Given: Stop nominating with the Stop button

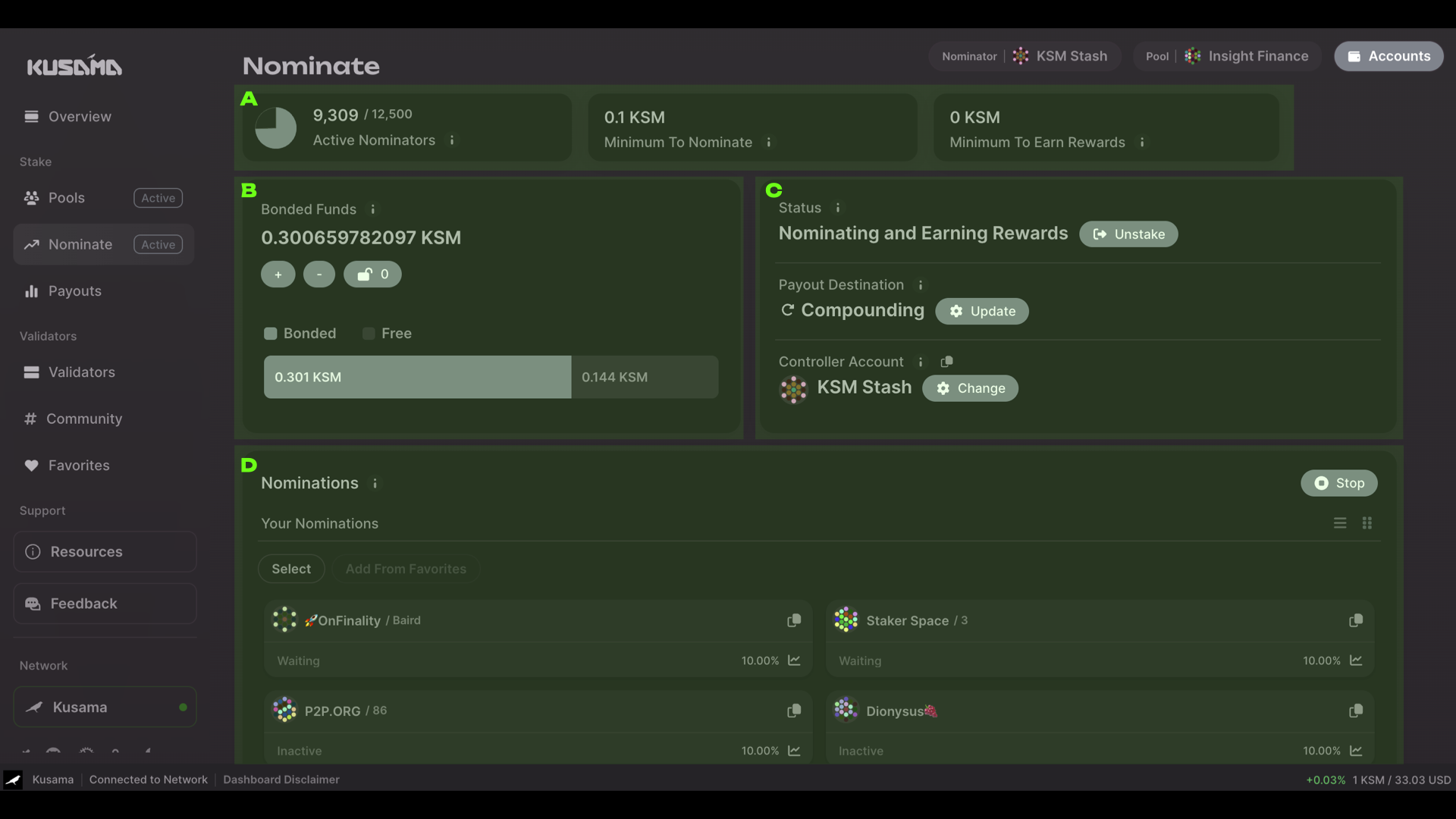Looking at the screenshot, I should (x=1338, y=483).
